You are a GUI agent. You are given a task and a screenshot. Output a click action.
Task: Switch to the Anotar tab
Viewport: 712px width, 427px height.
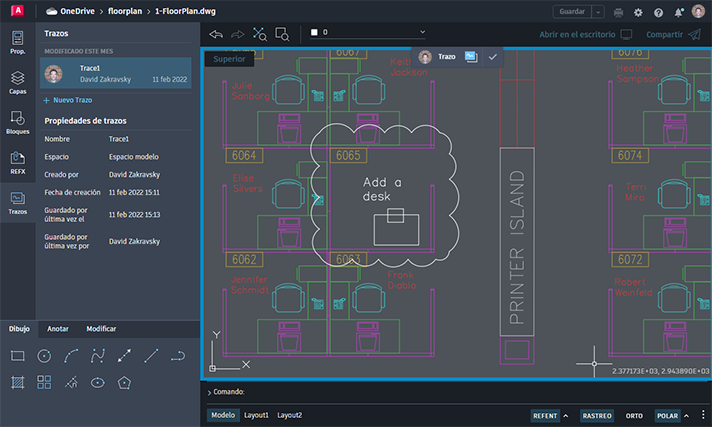click(x=58, y=329)
